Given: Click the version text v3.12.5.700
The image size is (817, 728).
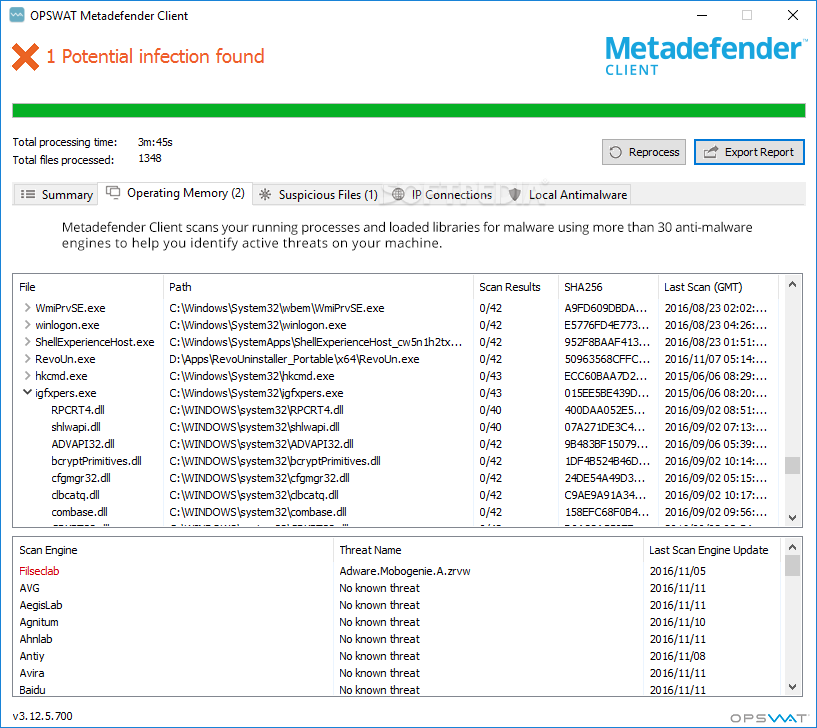Looking at the screenshot, I should (x=43, y=716).
